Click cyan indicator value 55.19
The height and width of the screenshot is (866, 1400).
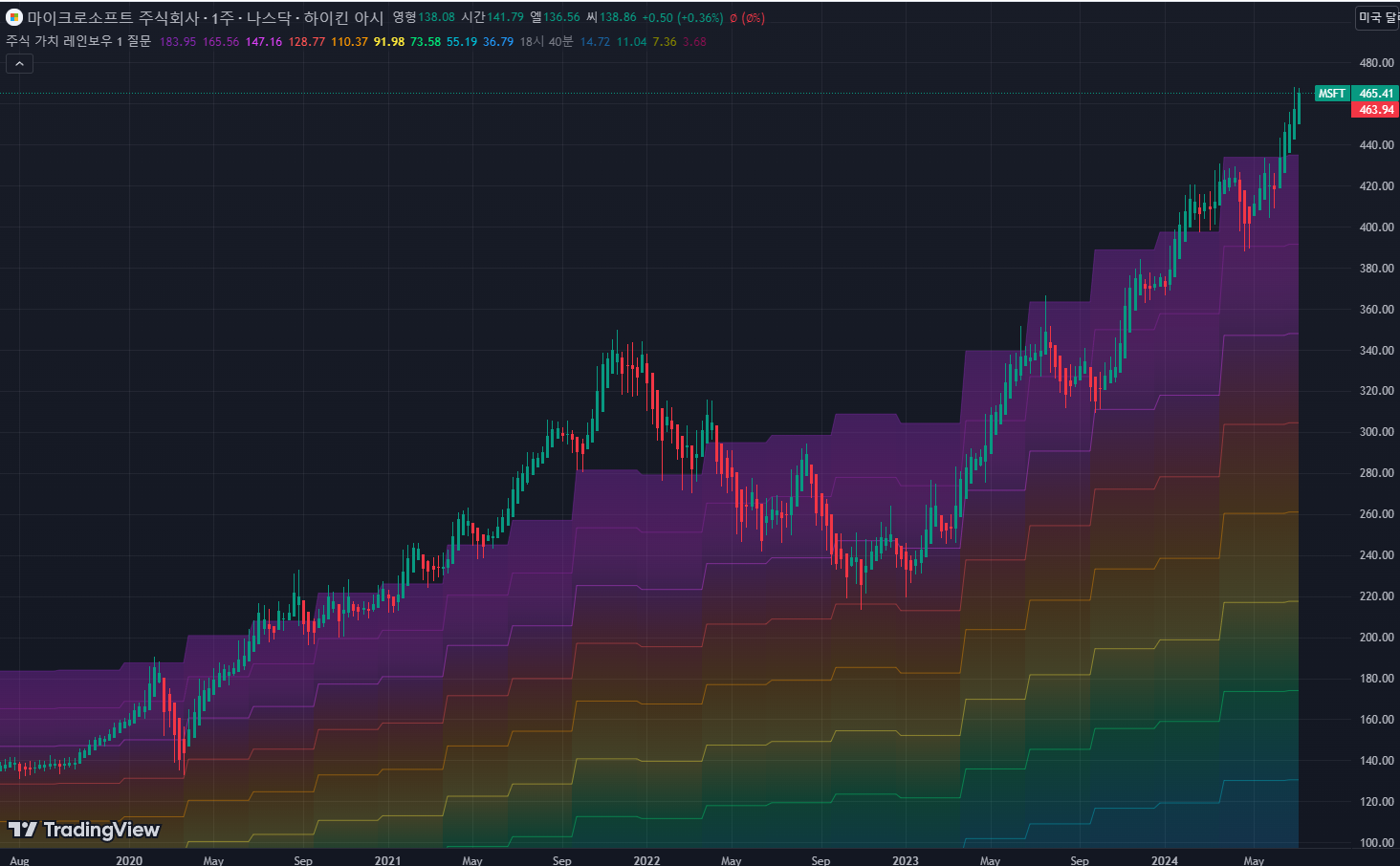462,41
